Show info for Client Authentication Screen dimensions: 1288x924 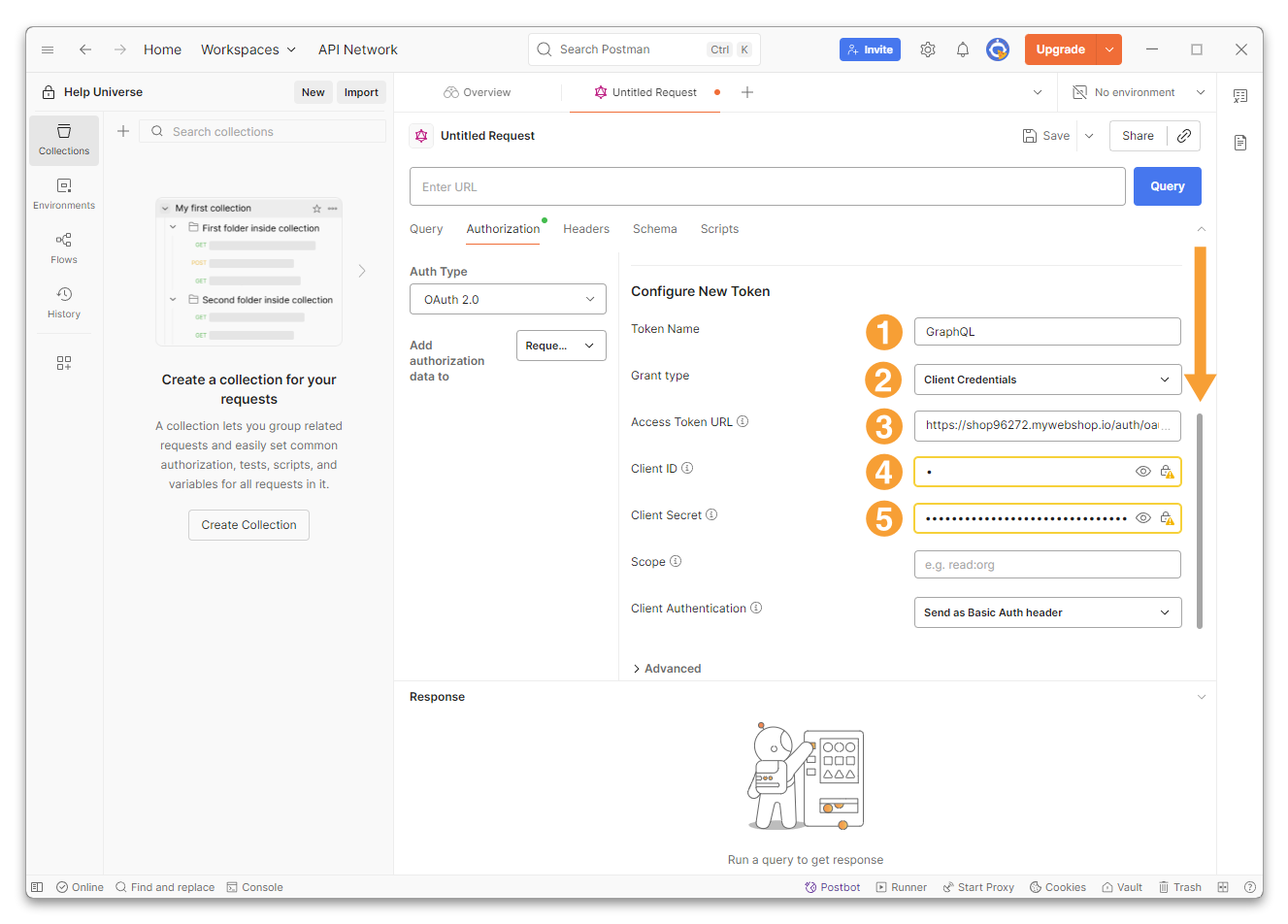[756, 608]
